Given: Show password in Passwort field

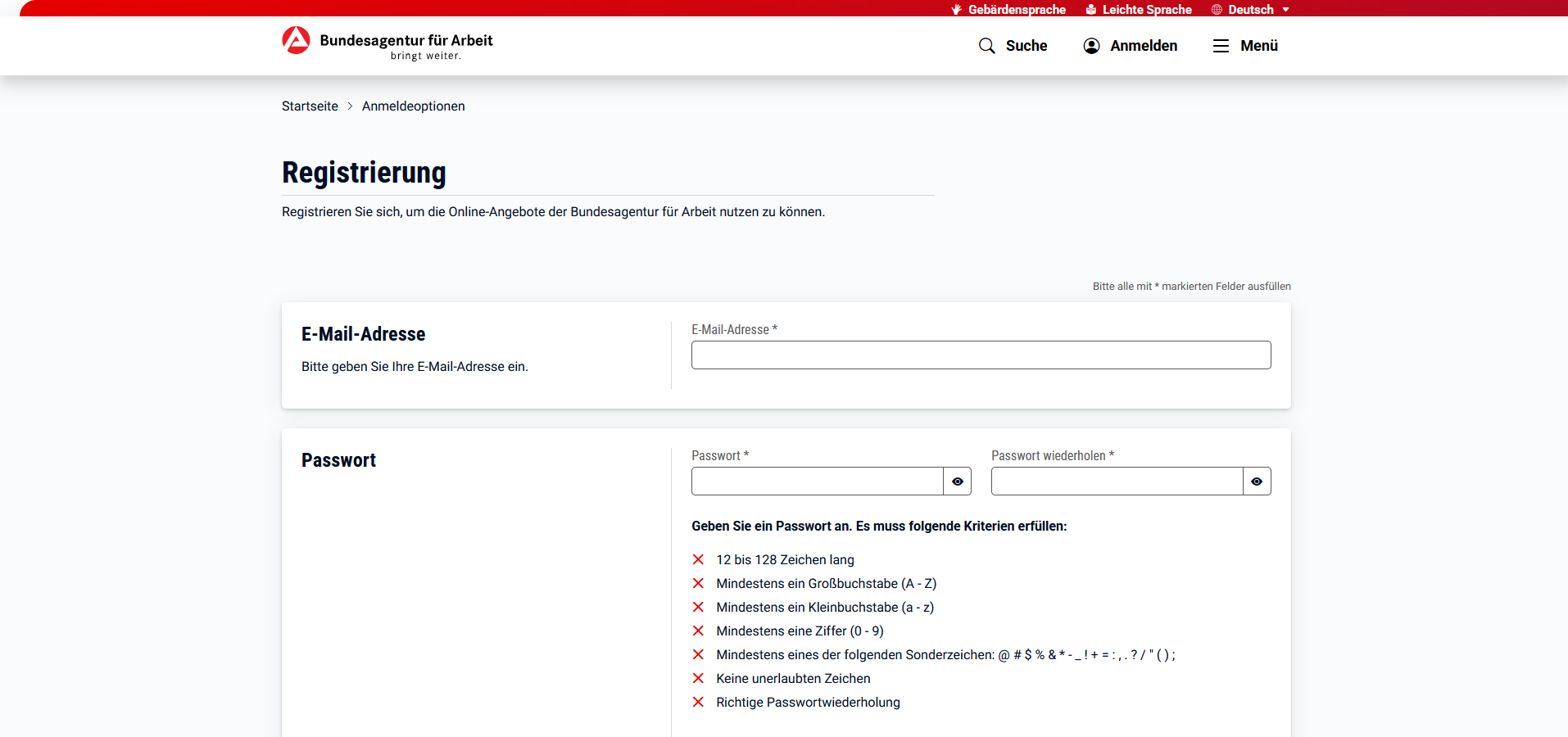Looking at the screenshot, I should coord(957,482).
